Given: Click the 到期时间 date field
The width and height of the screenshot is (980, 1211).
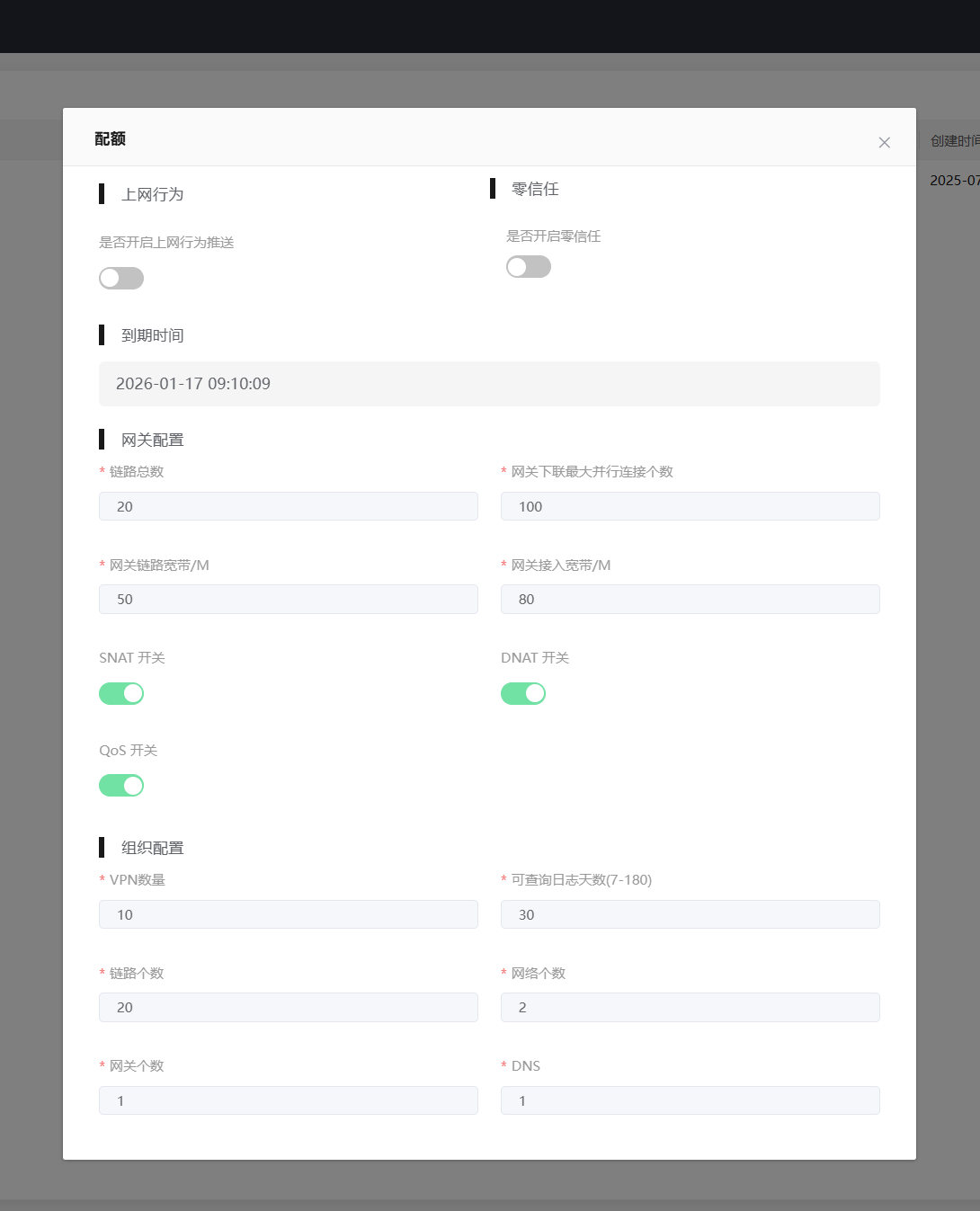Looking at the screenshot, I should [x=489, y=384].
